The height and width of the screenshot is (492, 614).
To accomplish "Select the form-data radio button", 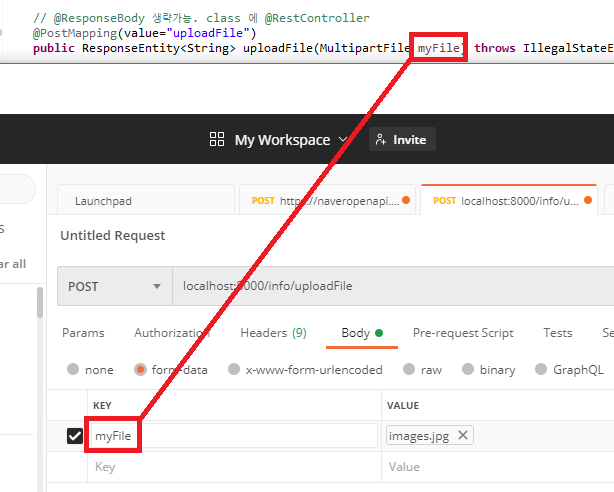I will pyautogui.click(x=140, y=369).
